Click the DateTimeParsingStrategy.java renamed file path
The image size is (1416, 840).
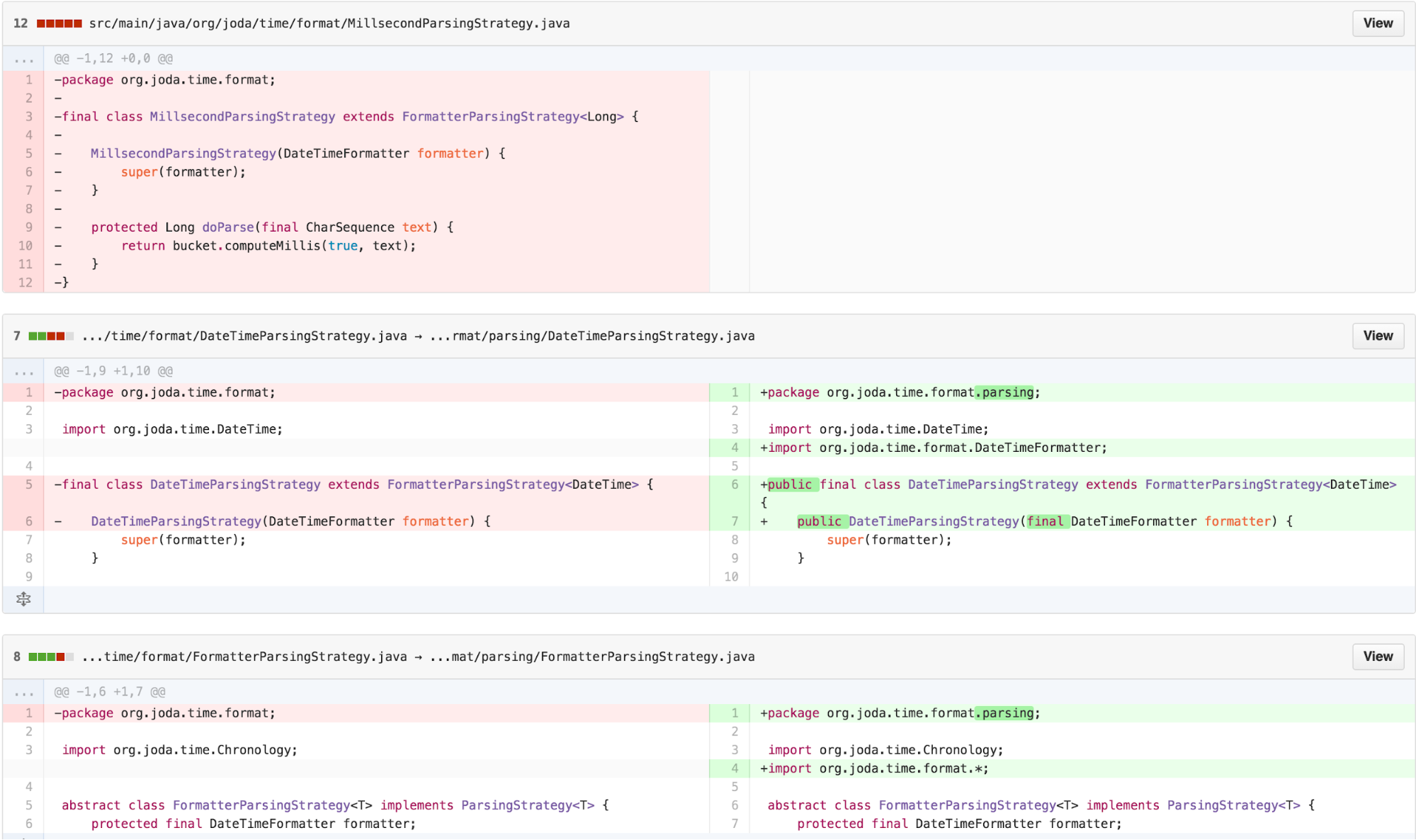pyautogui.click(x=419, y=336)
